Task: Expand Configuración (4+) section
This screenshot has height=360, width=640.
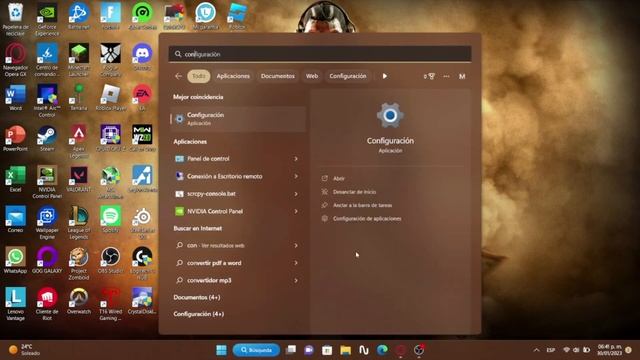Action: [199, 314]
